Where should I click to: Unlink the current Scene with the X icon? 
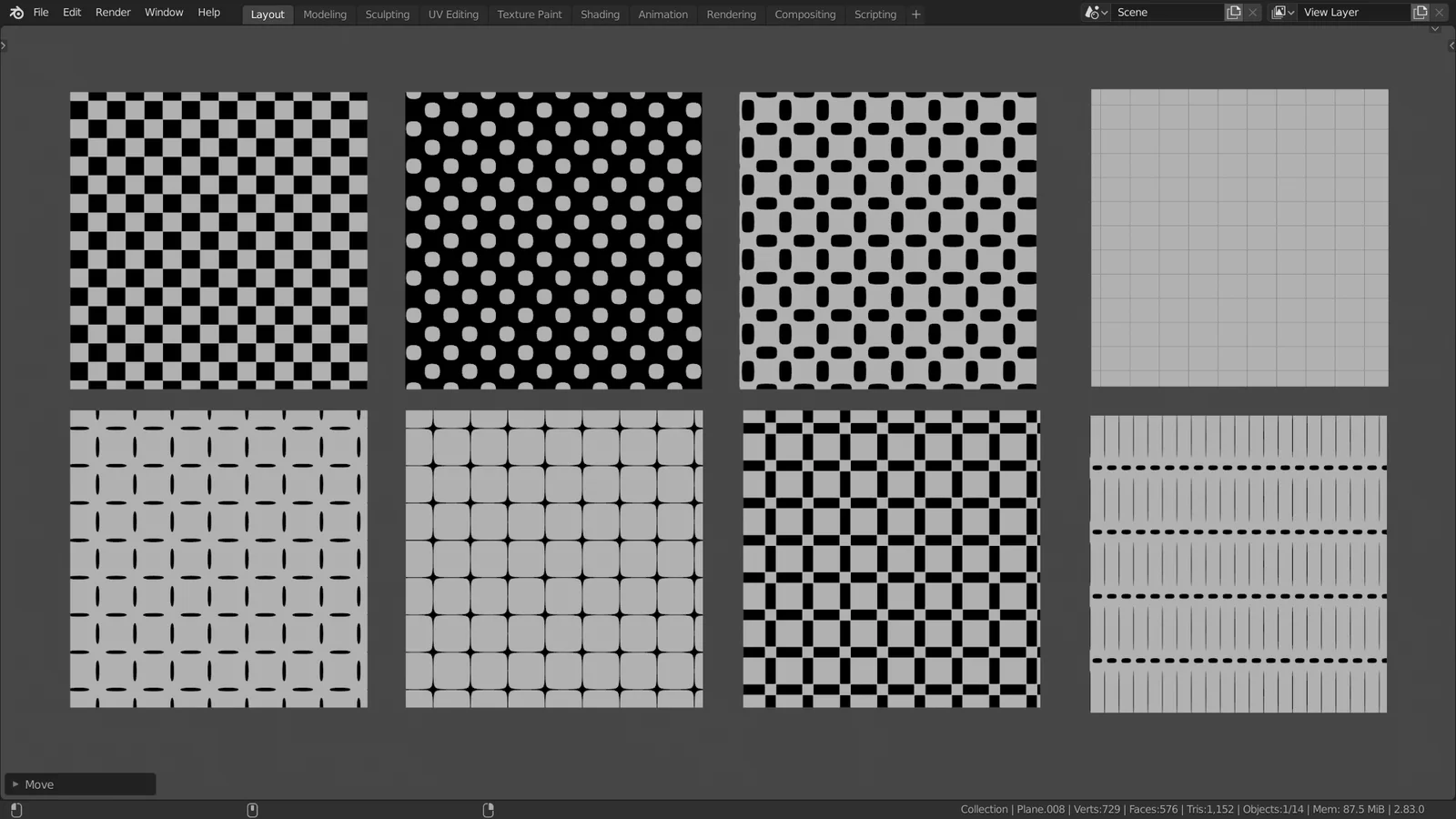[1253, 12]
